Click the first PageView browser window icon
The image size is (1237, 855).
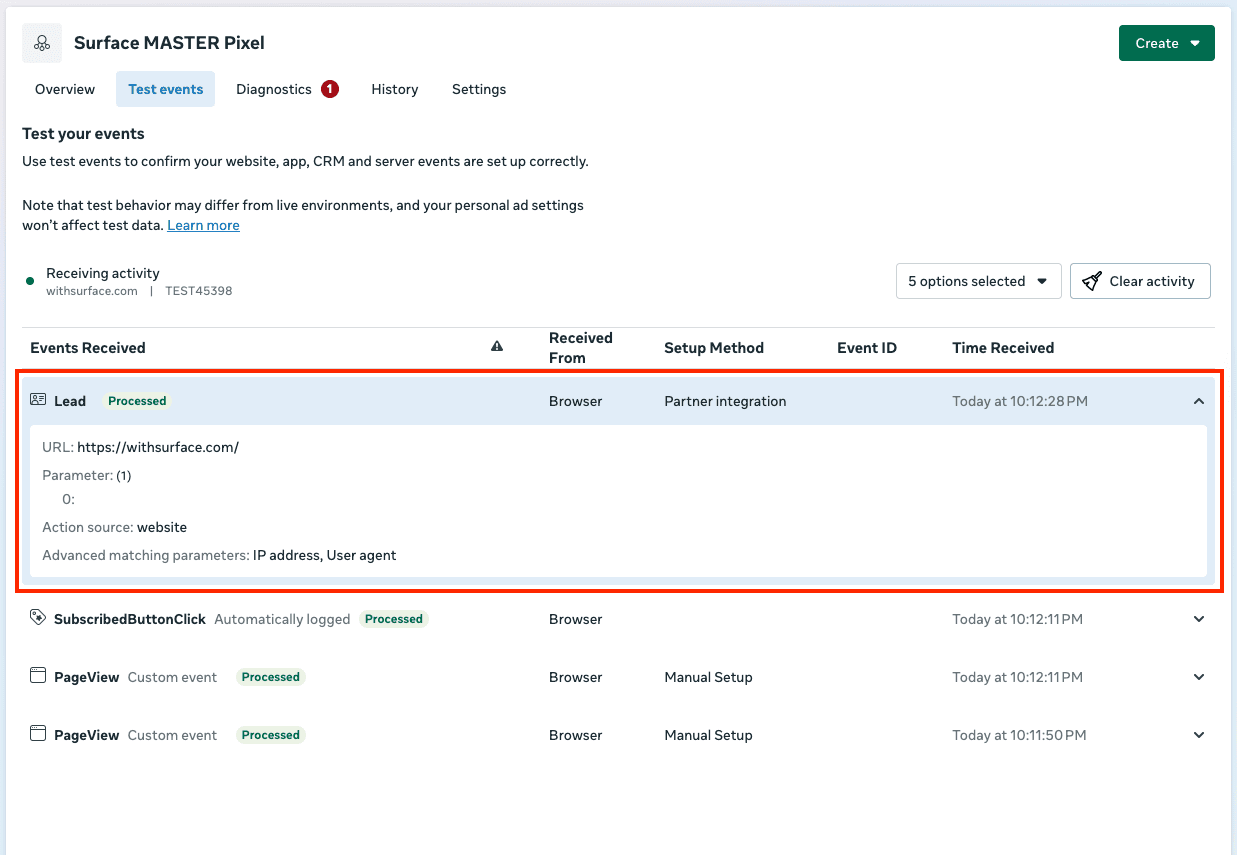coord(38,676)
